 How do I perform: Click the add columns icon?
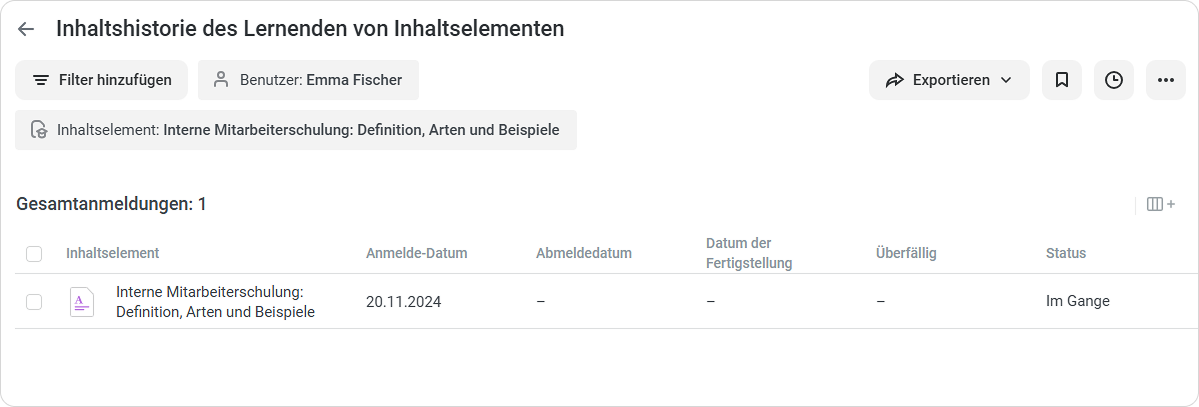pos(1161,204)
